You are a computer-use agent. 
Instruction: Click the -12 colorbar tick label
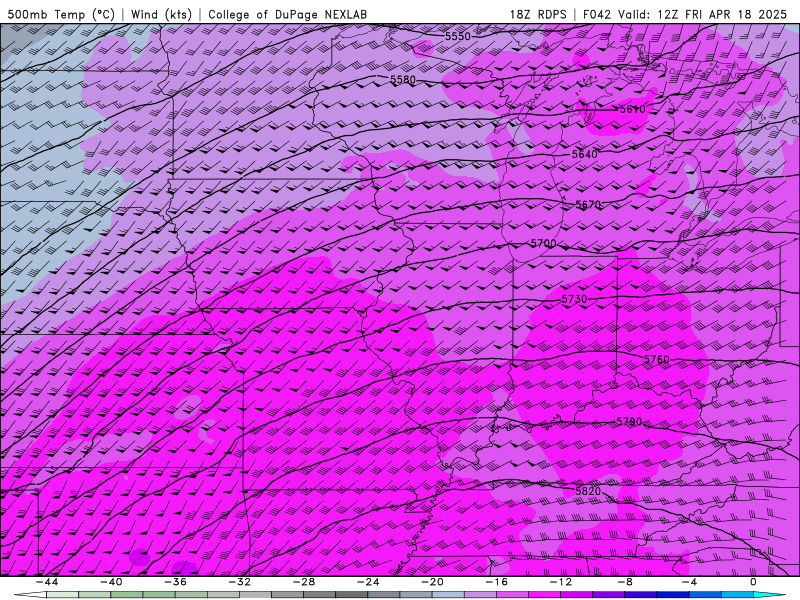pos(561,582)
